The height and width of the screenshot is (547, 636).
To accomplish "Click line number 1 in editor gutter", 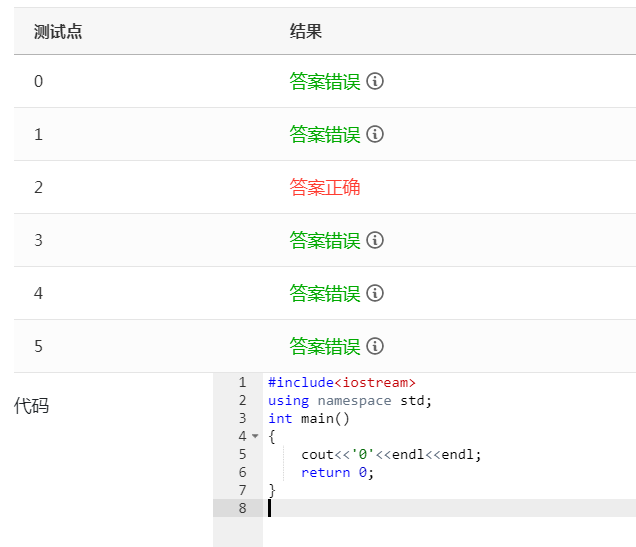I will (x=243, y=382).
